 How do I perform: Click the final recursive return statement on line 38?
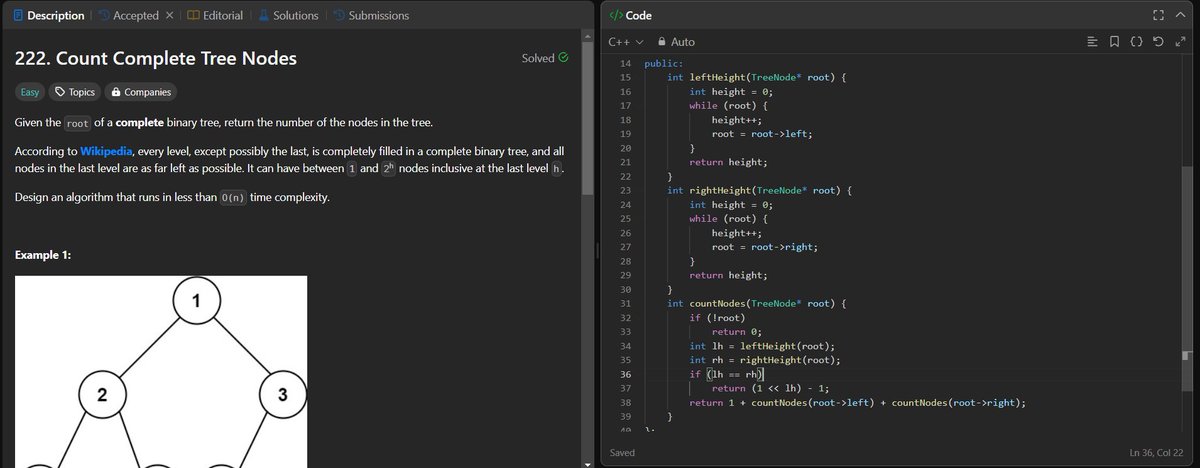coord(858,403)
